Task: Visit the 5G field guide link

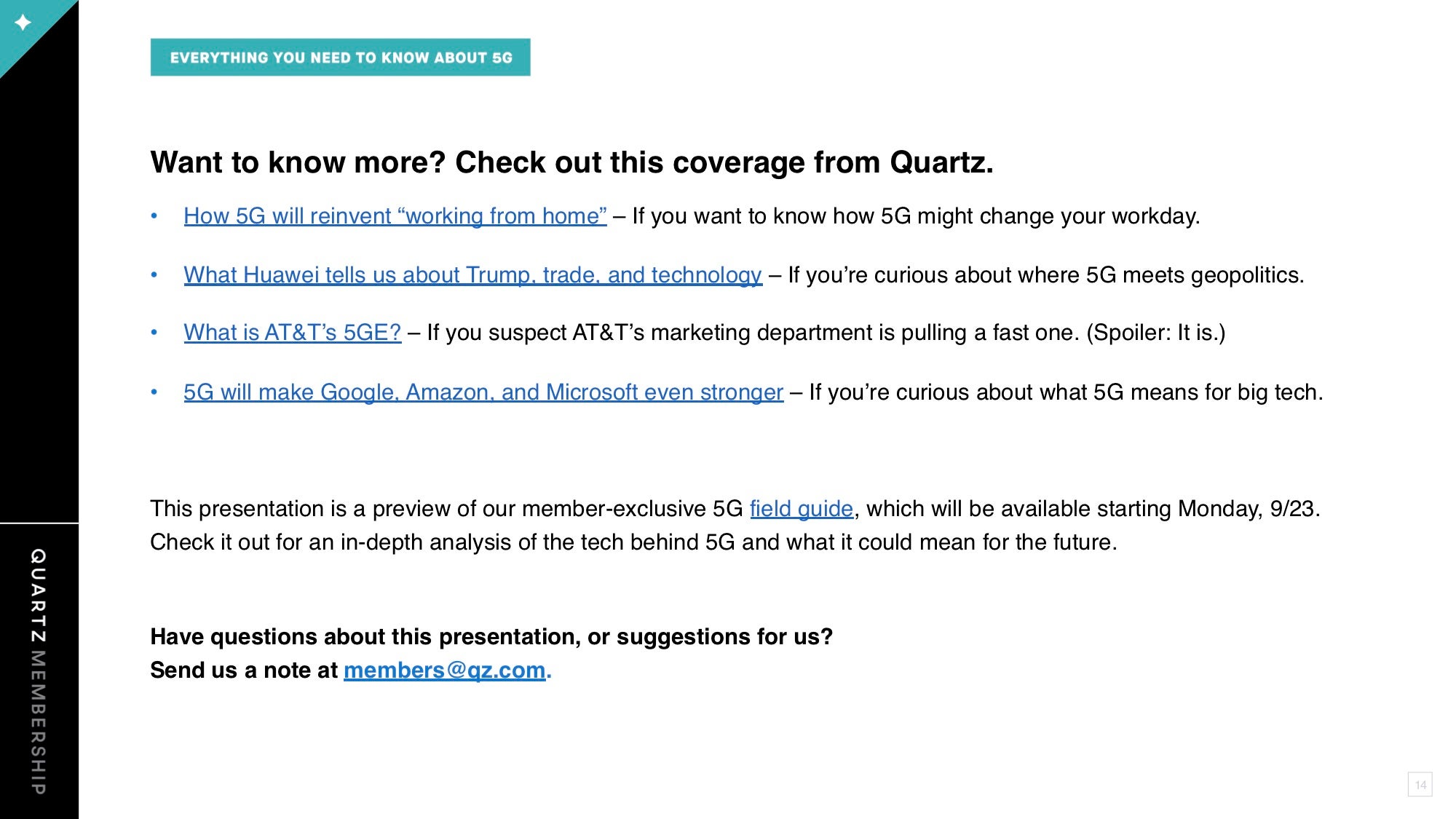Action: coord(802,509)
